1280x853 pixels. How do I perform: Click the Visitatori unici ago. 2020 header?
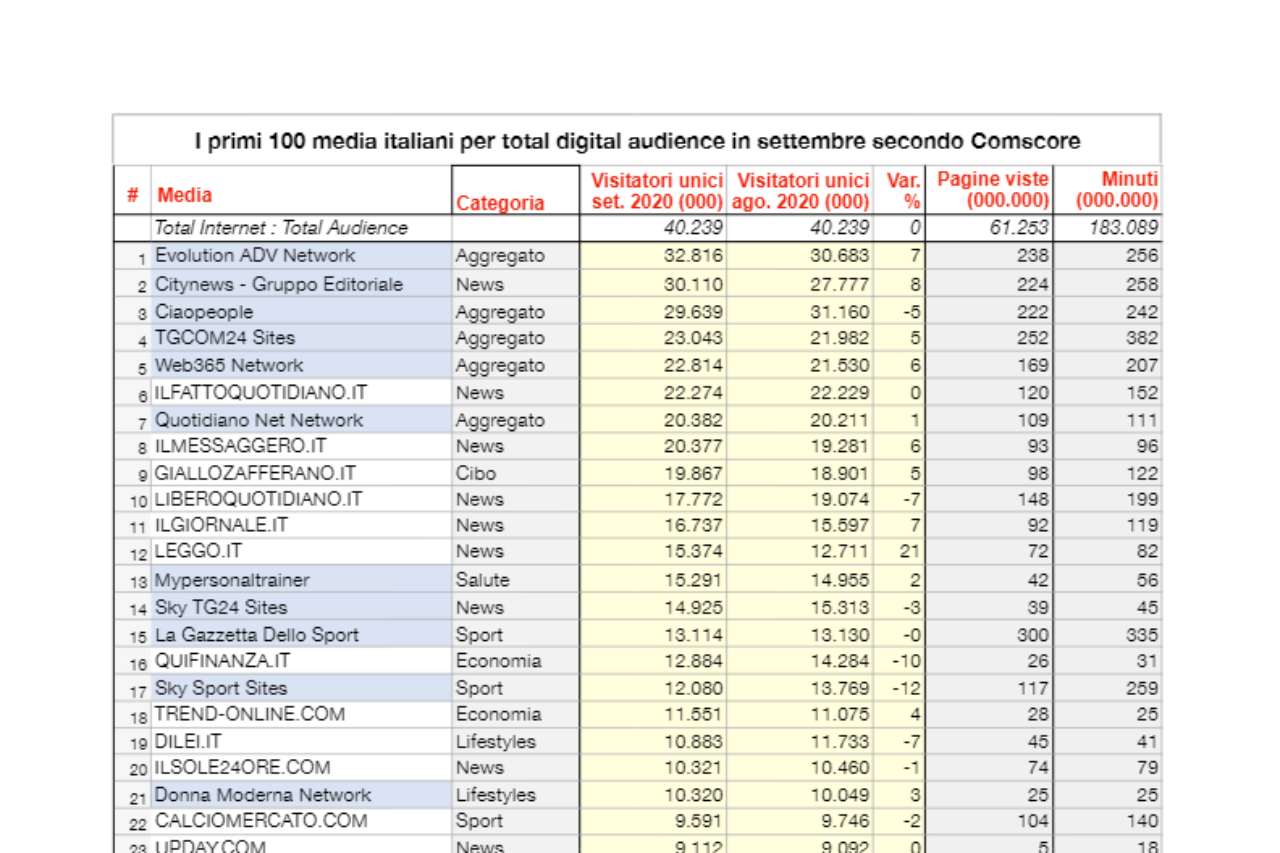(803, 190)
